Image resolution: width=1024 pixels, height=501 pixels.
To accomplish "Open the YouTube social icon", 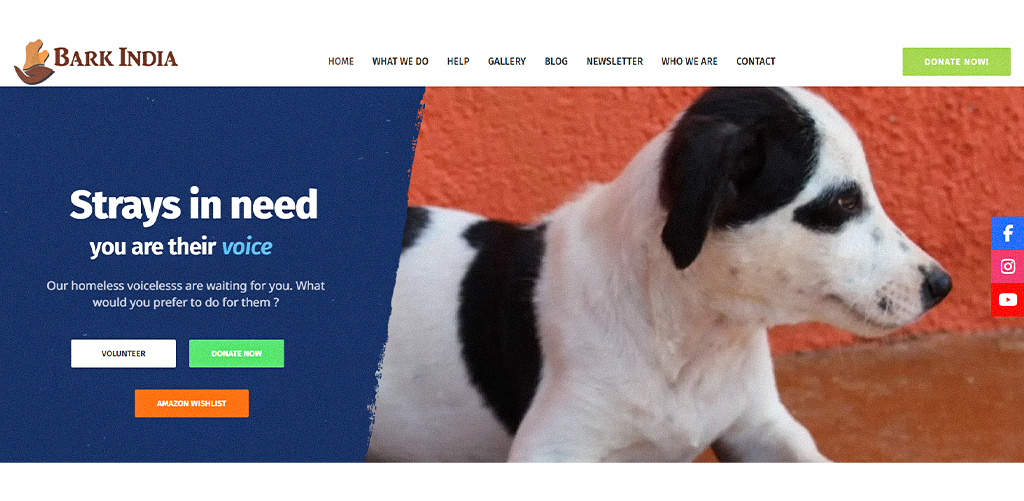I will pyautogui.click(x=1007, y=300).
